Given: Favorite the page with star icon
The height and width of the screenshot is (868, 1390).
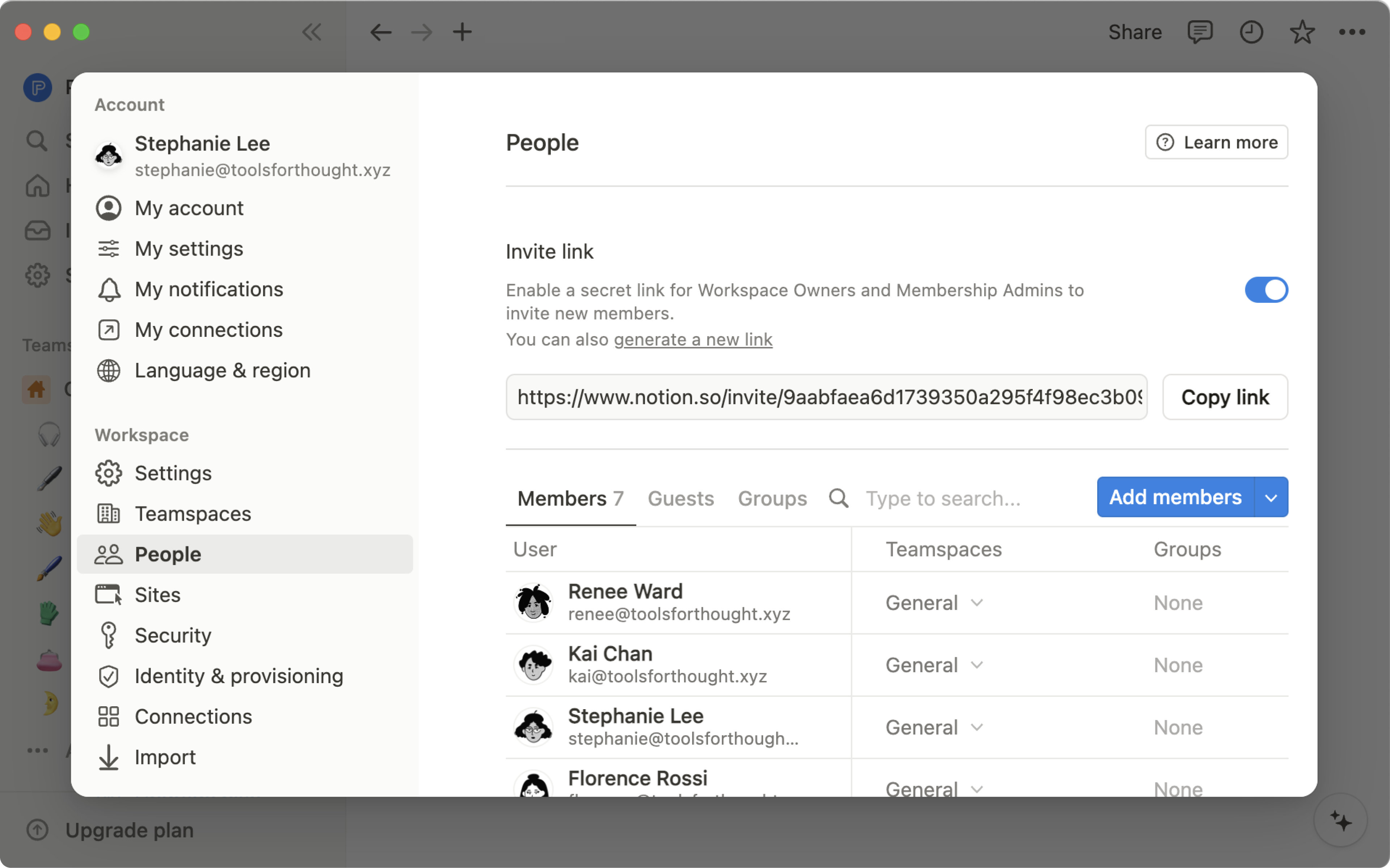Looking at the screenshot, I should 1302,32.
